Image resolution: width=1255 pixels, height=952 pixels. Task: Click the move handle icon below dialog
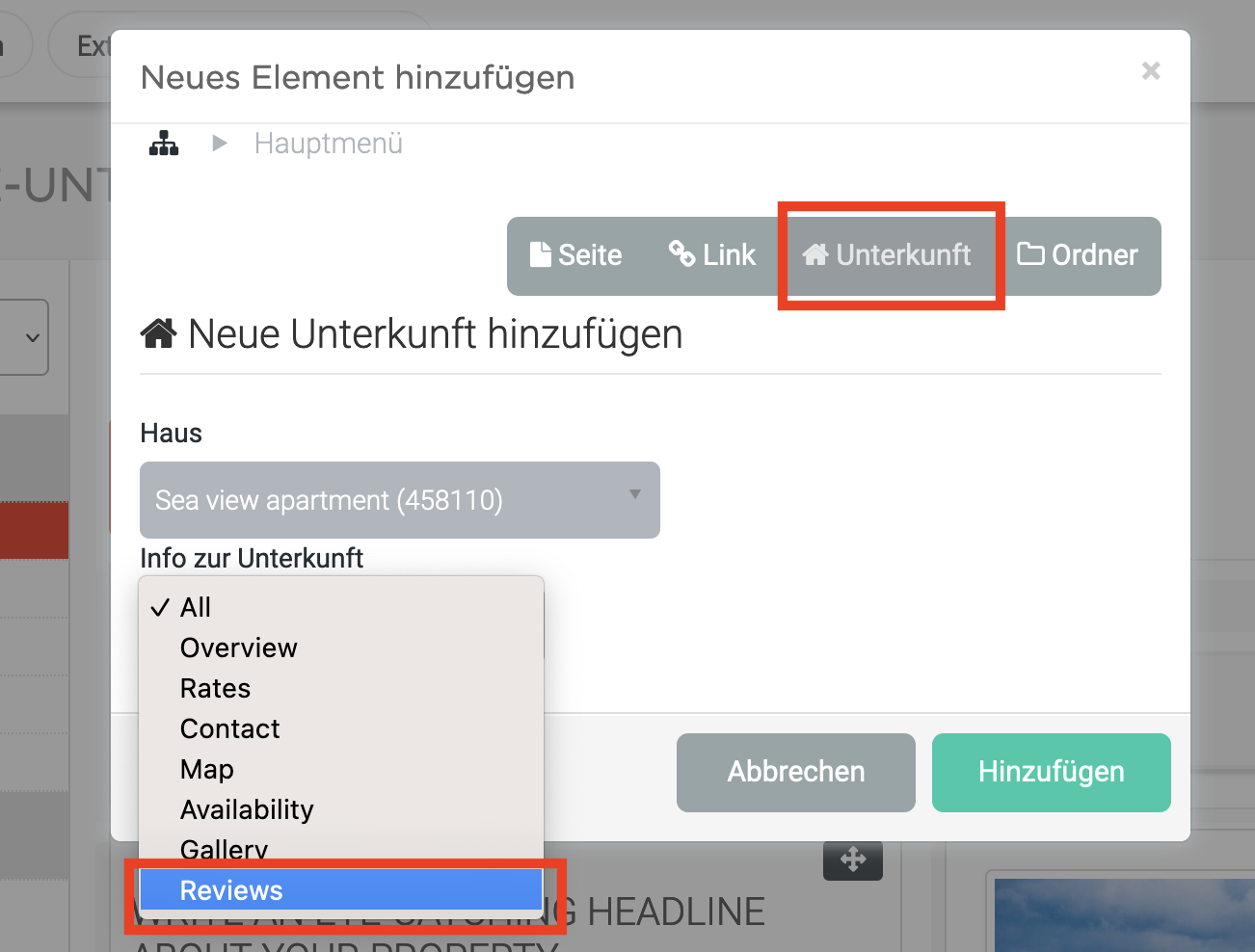coord(852,859)
